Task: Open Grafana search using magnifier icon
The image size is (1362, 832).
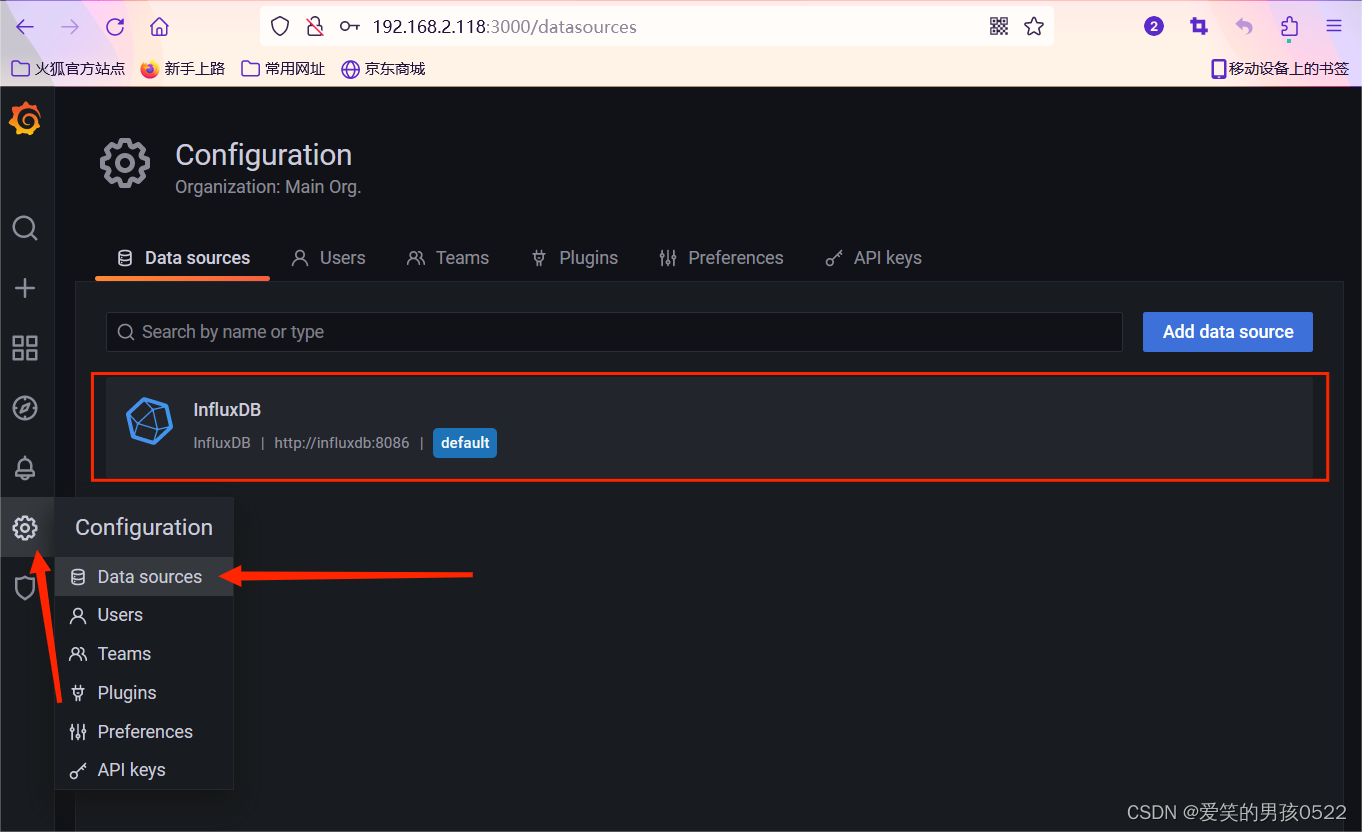Action: click(25, 228)
